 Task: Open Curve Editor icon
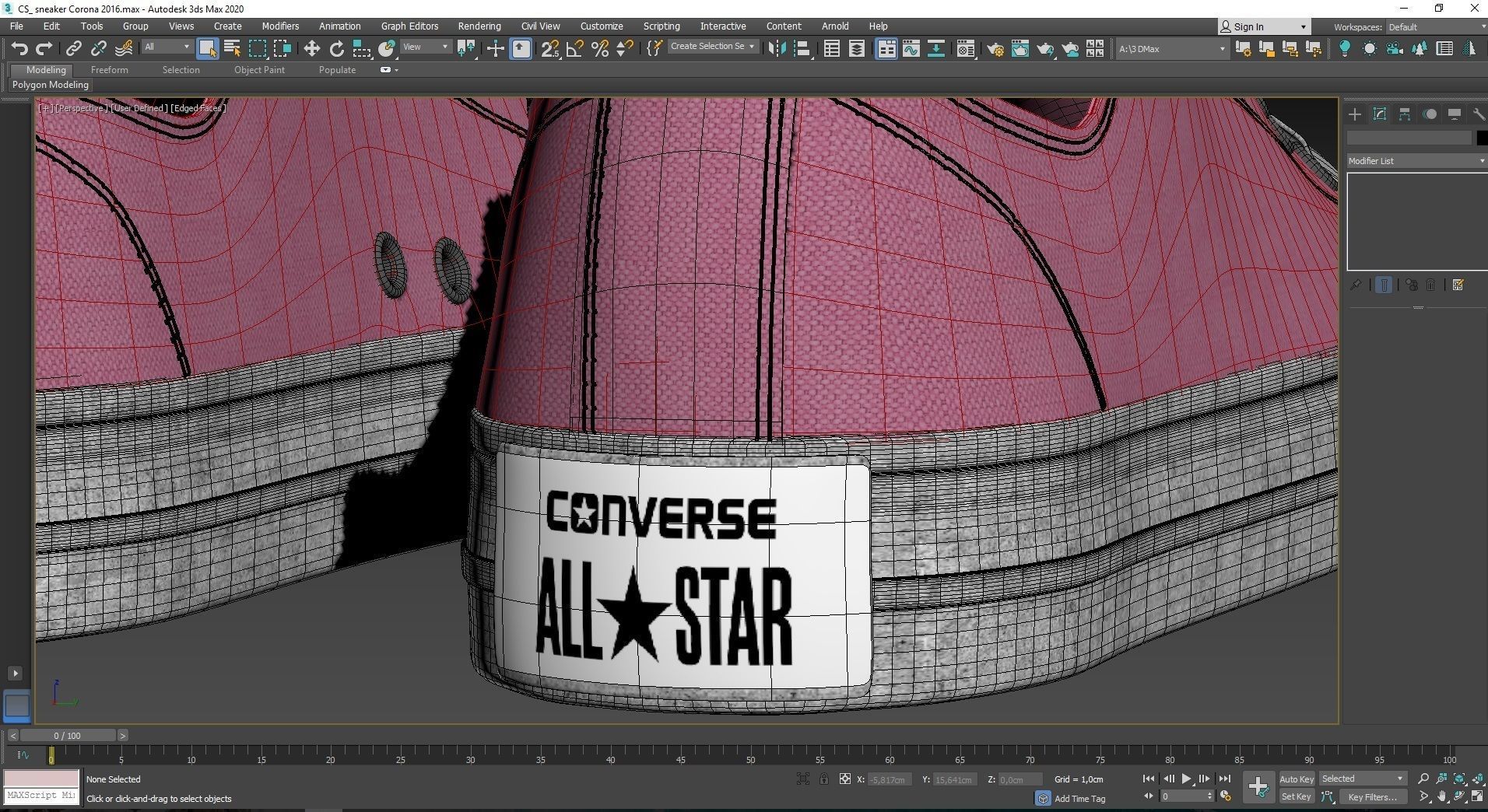(911, 49)
